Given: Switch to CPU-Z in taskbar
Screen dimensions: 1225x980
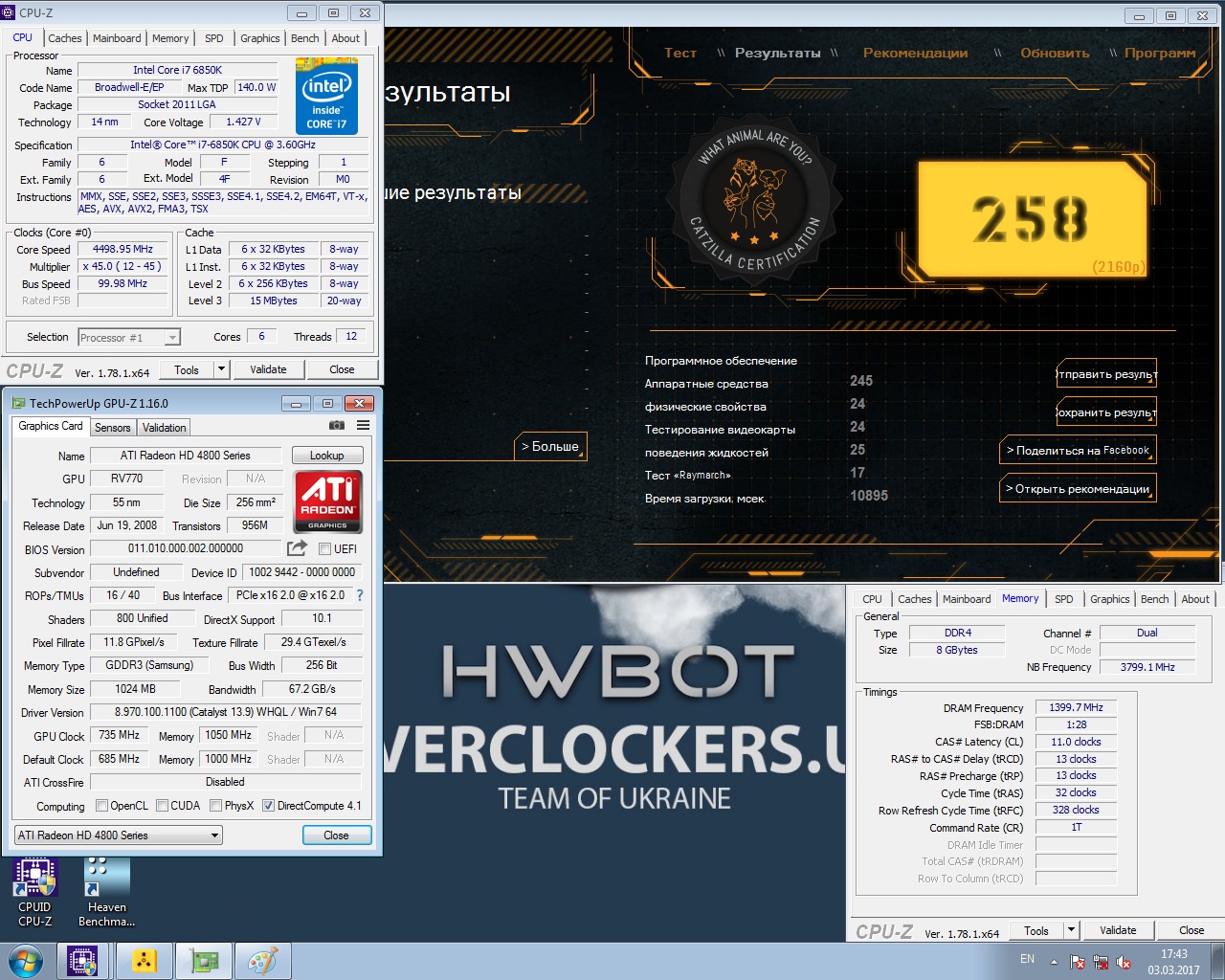Looking at the screenshot, I should click(83, 961).
